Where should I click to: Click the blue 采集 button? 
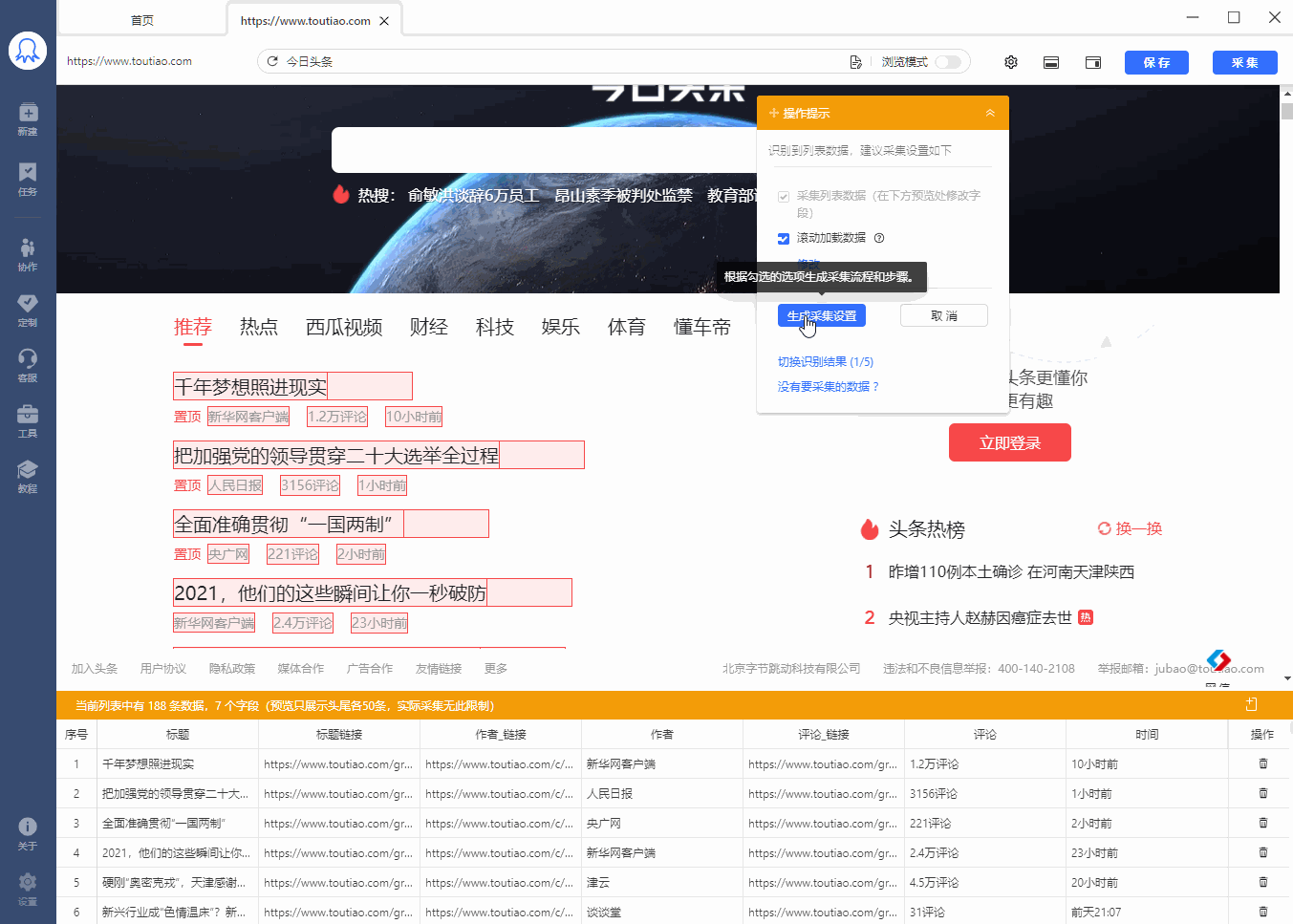[x=1245, y=62]
